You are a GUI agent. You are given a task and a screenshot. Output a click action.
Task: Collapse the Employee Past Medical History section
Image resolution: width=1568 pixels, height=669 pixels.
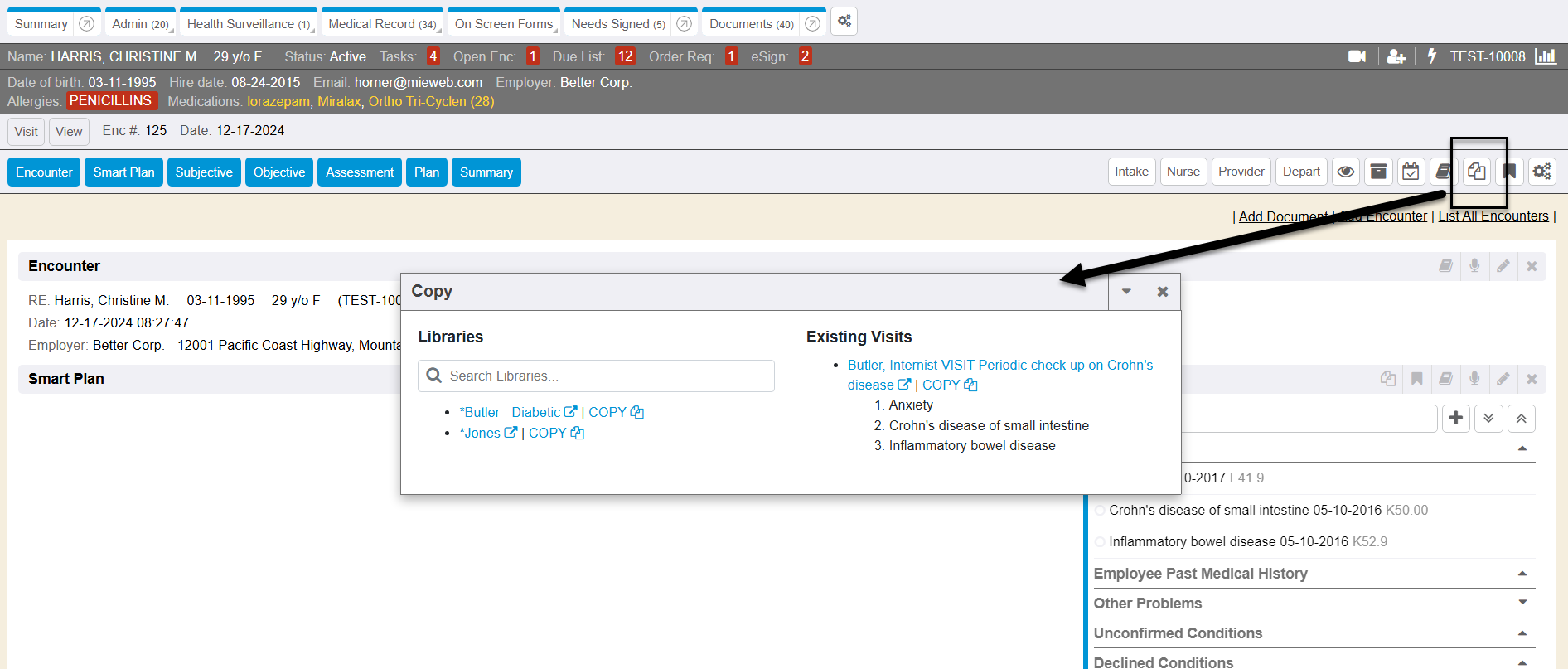pos(1522,574)
